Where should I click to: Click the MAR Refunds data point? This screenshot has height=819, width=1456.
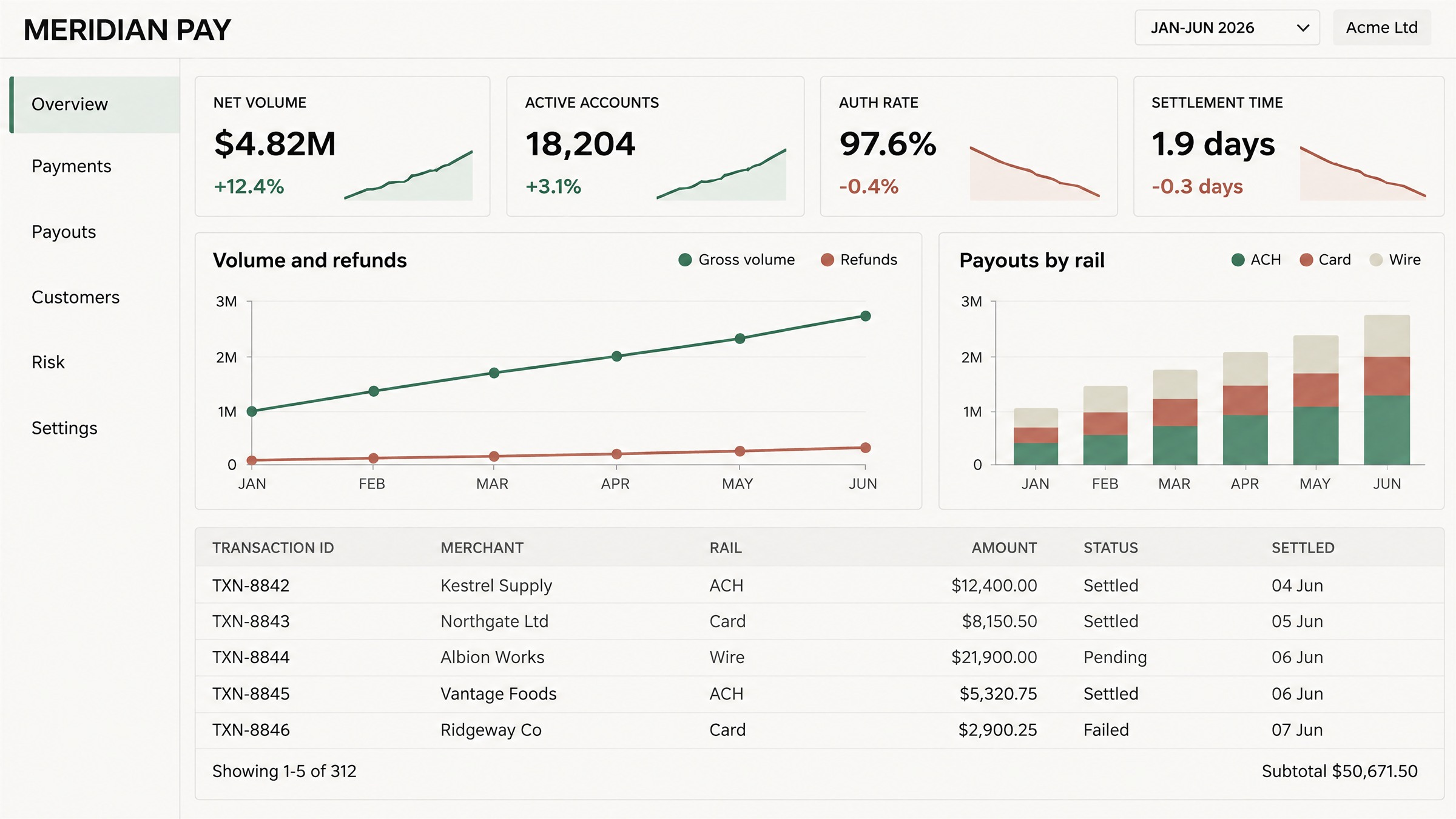point(494,456)
